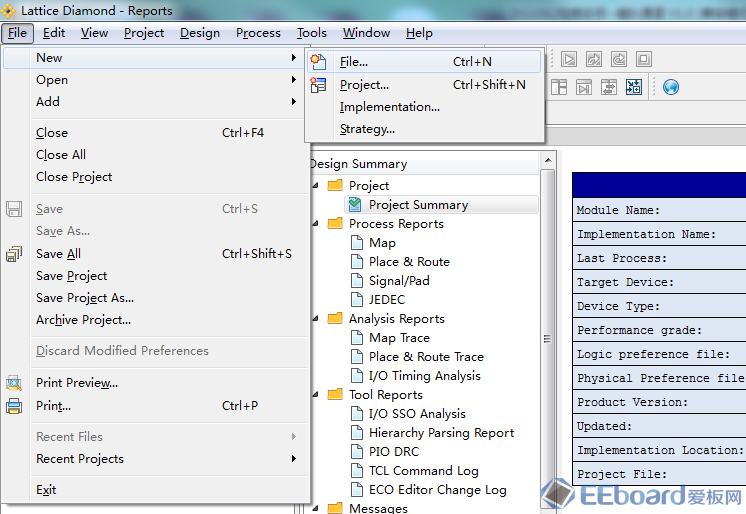
Task: Click the Stop process square icon
Action: click(644, 59)
